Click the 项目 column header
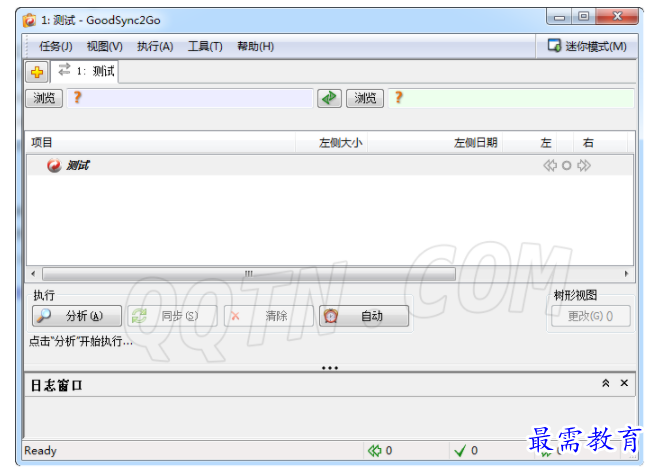The height and width of the screenshot is (471, 650). (x=161, y=143)
